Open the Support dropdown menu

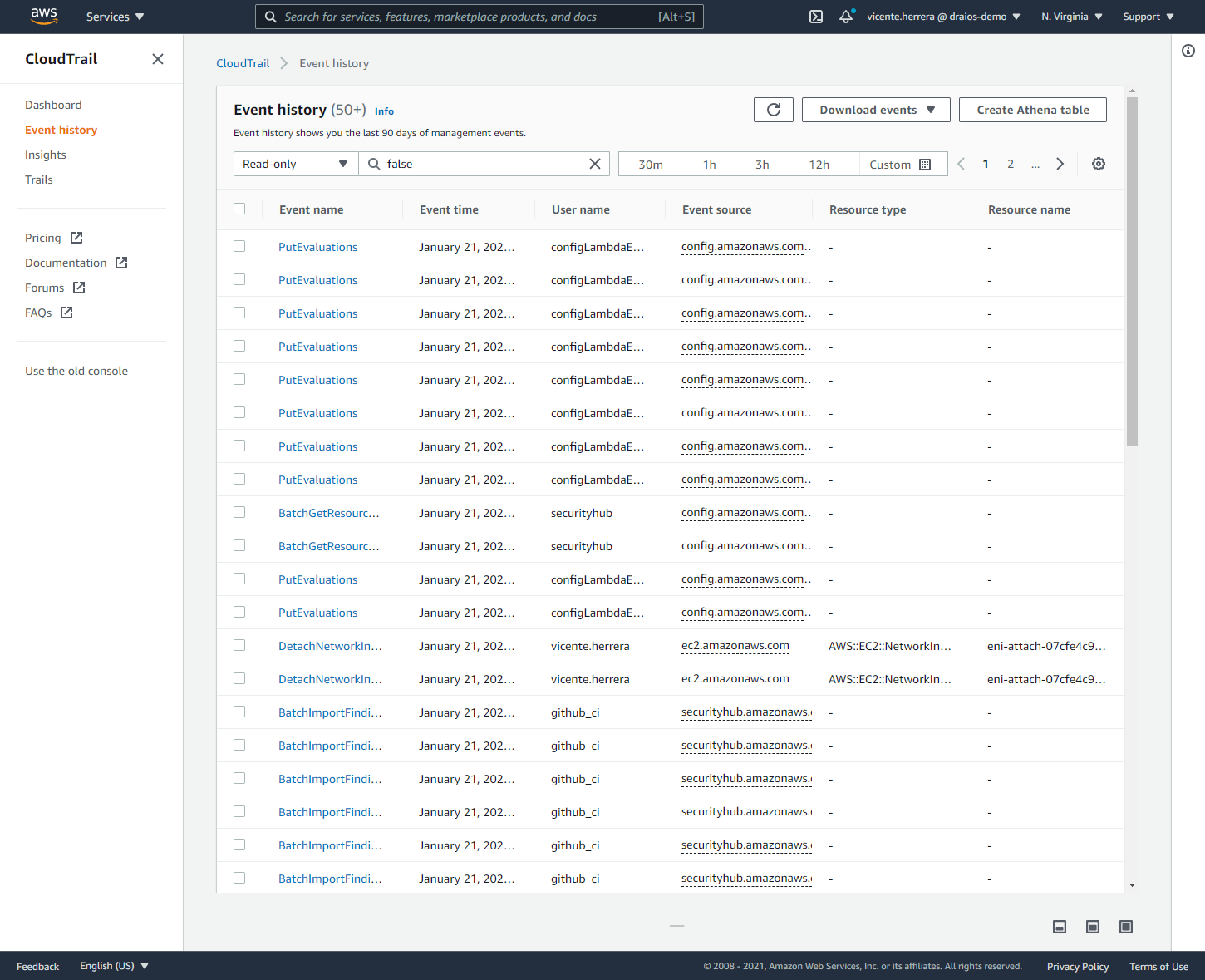click(1148, 17)
